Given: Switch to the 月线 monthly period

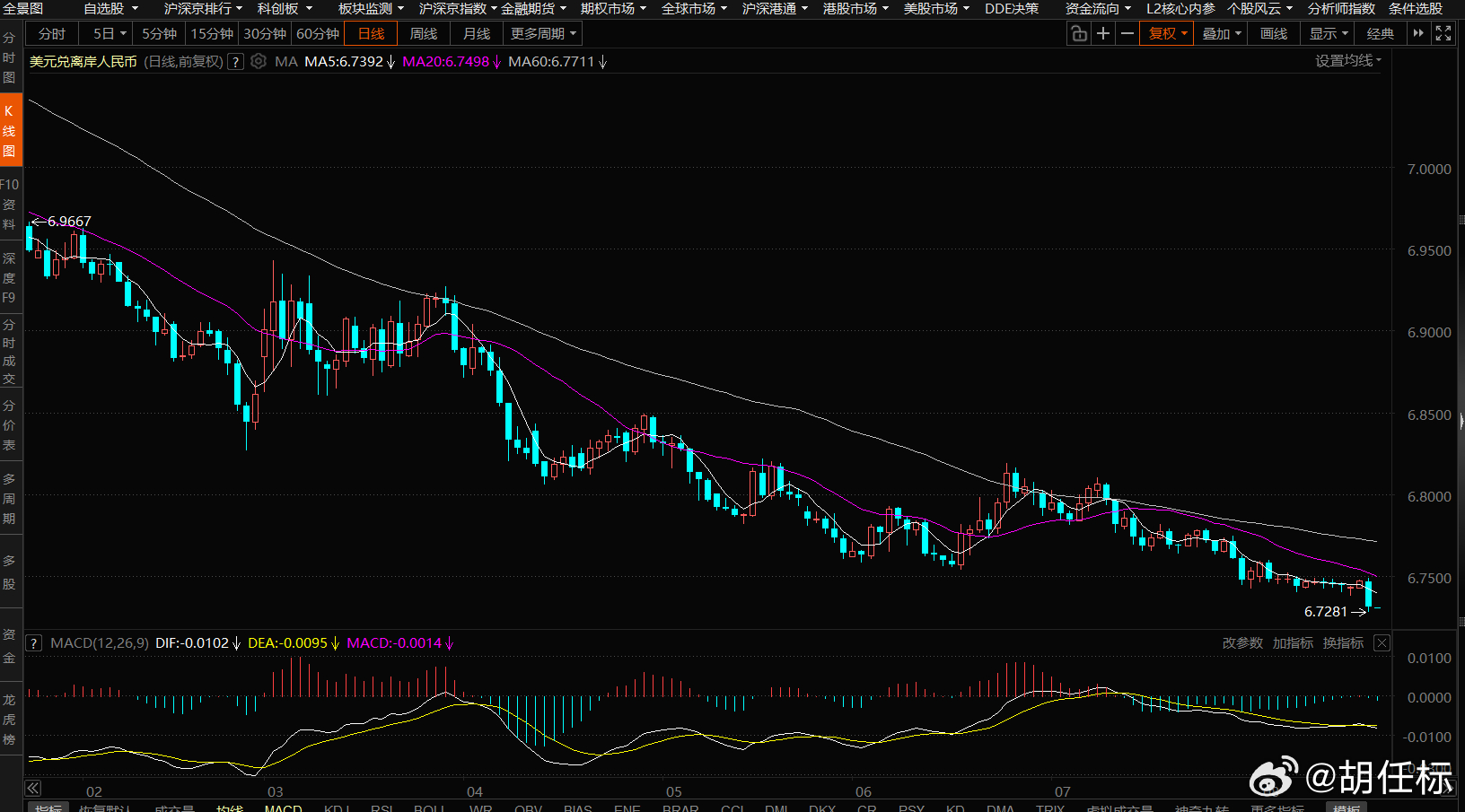Looking at the screenshot, I should tap(477, 34).
